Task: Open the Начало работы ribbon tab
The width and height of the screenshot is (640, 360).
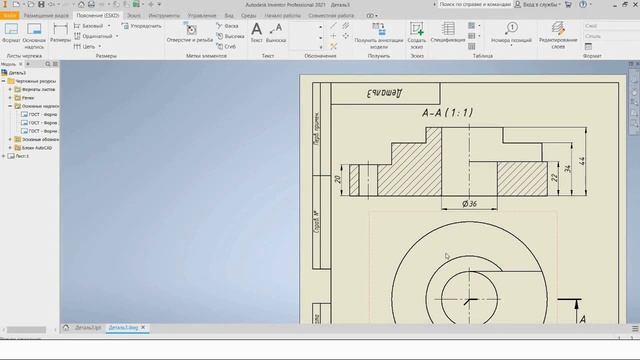Action: coord(282,16)
